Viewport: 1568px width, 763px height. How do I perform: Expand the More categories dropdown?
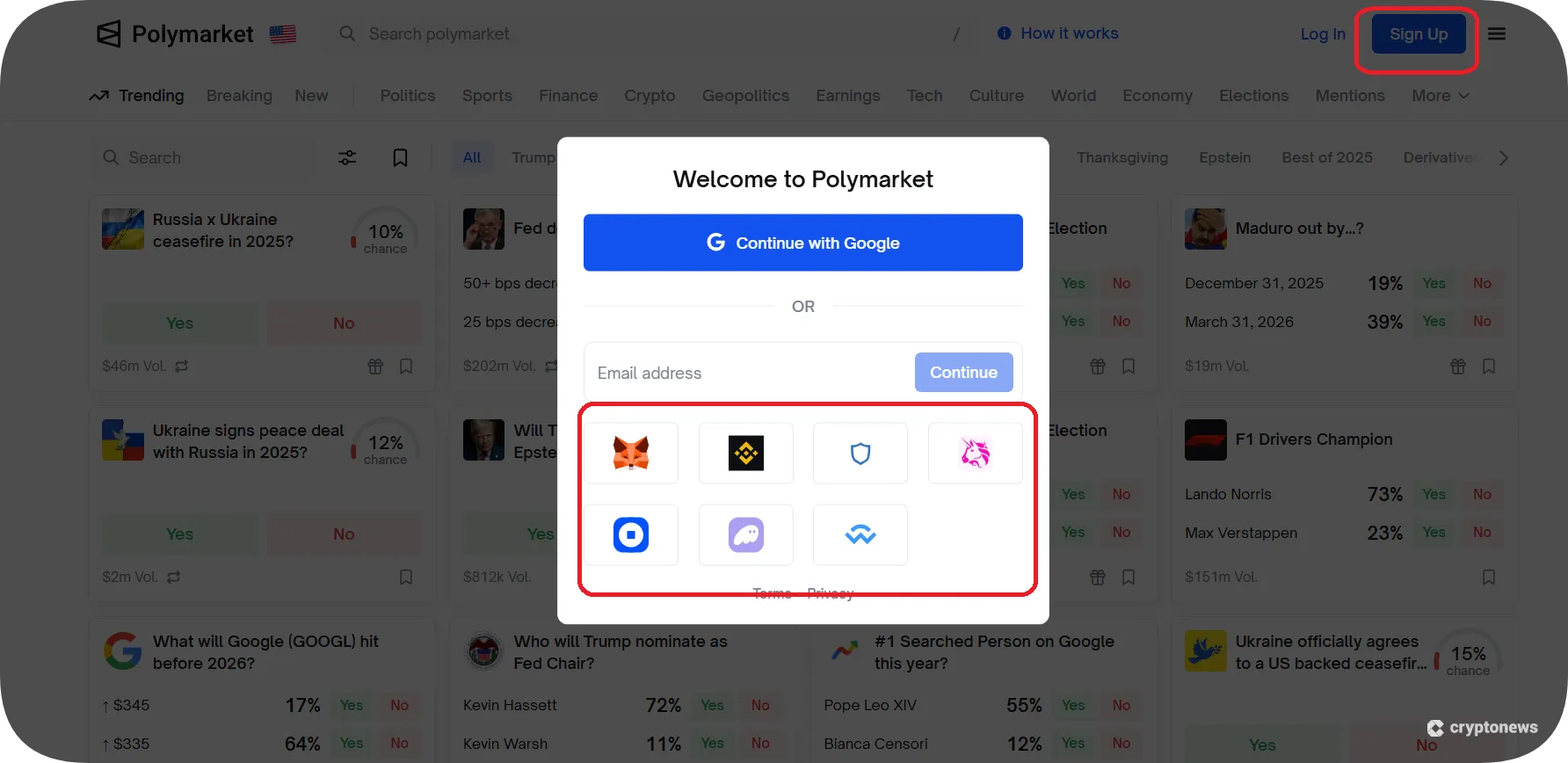[x=1441, y=96]
